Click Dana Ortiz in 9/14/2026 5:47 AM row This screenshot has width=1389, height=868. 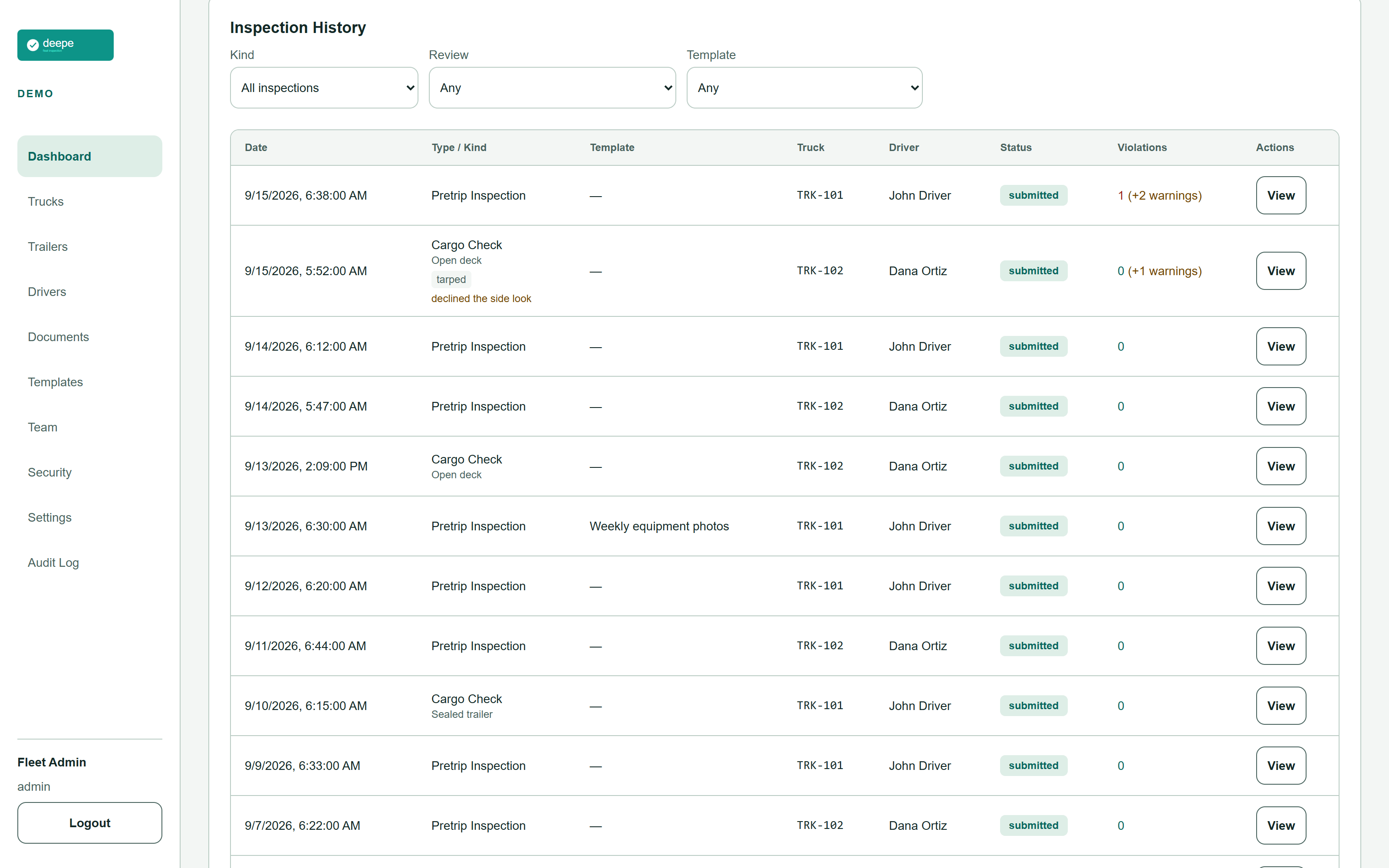(918, 407)
